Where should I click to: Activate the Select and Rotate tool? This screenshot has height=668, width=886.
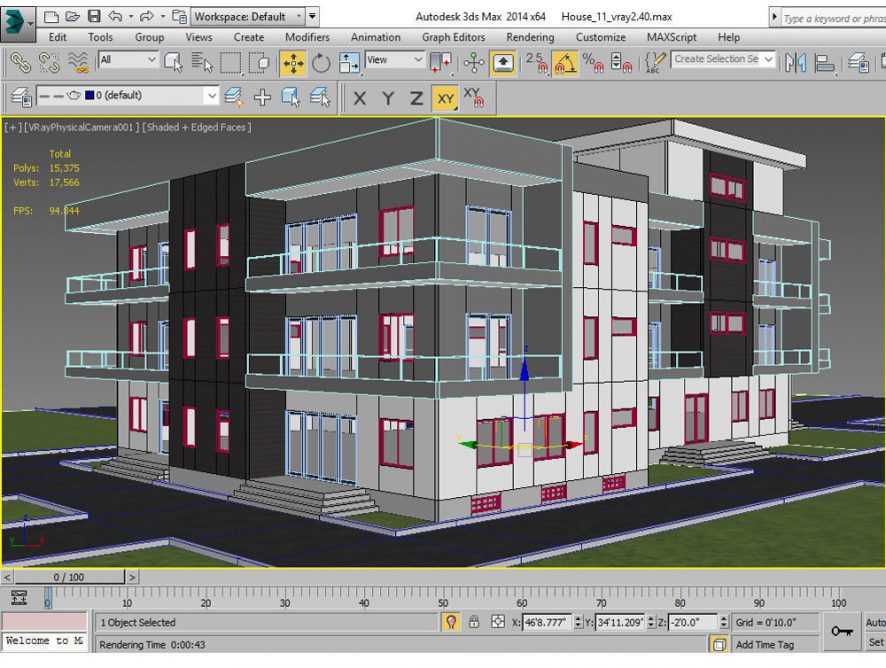[321, 62]
